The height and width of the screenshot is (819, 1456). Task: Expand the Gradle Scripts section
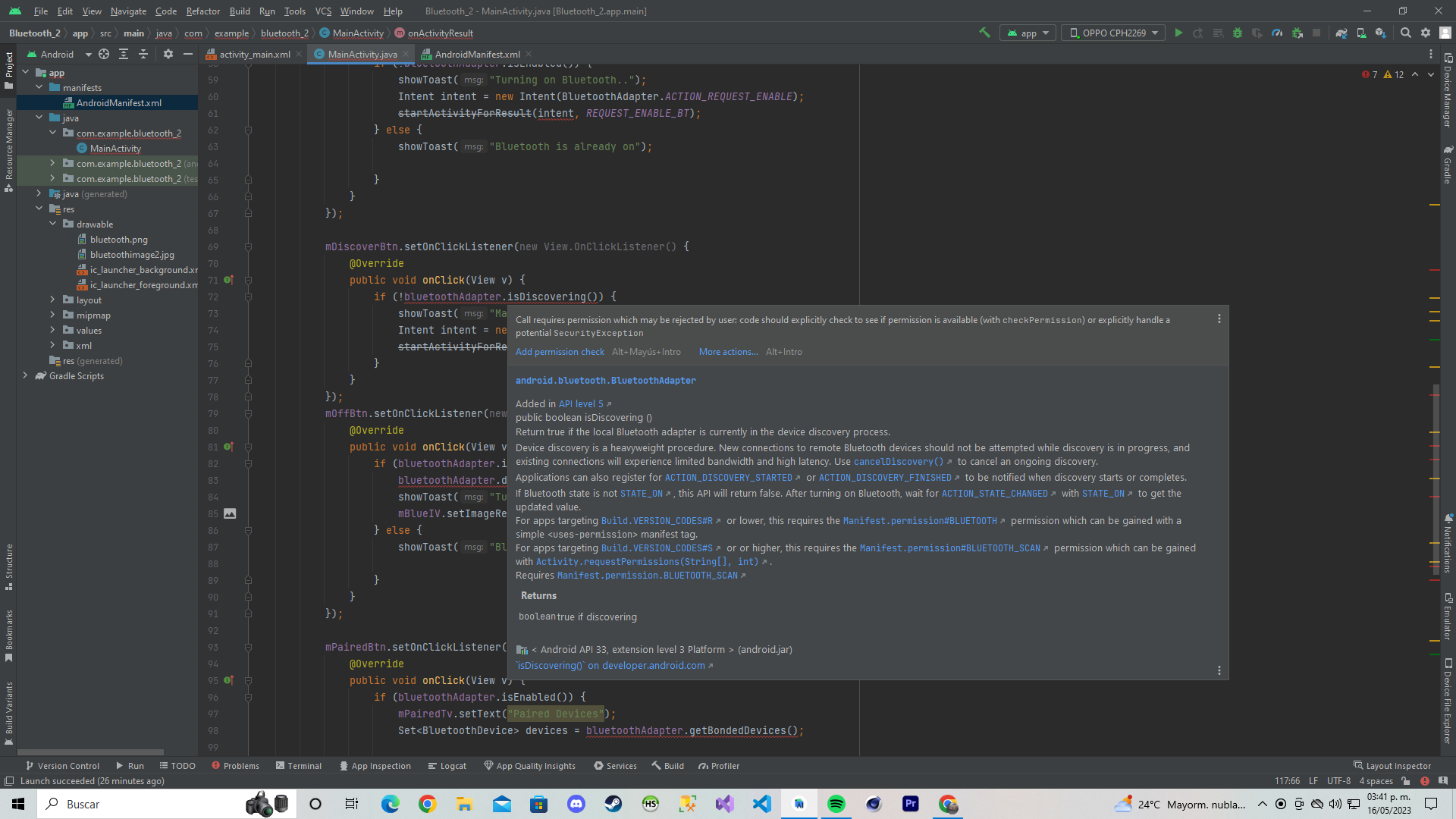pos(26,376)
